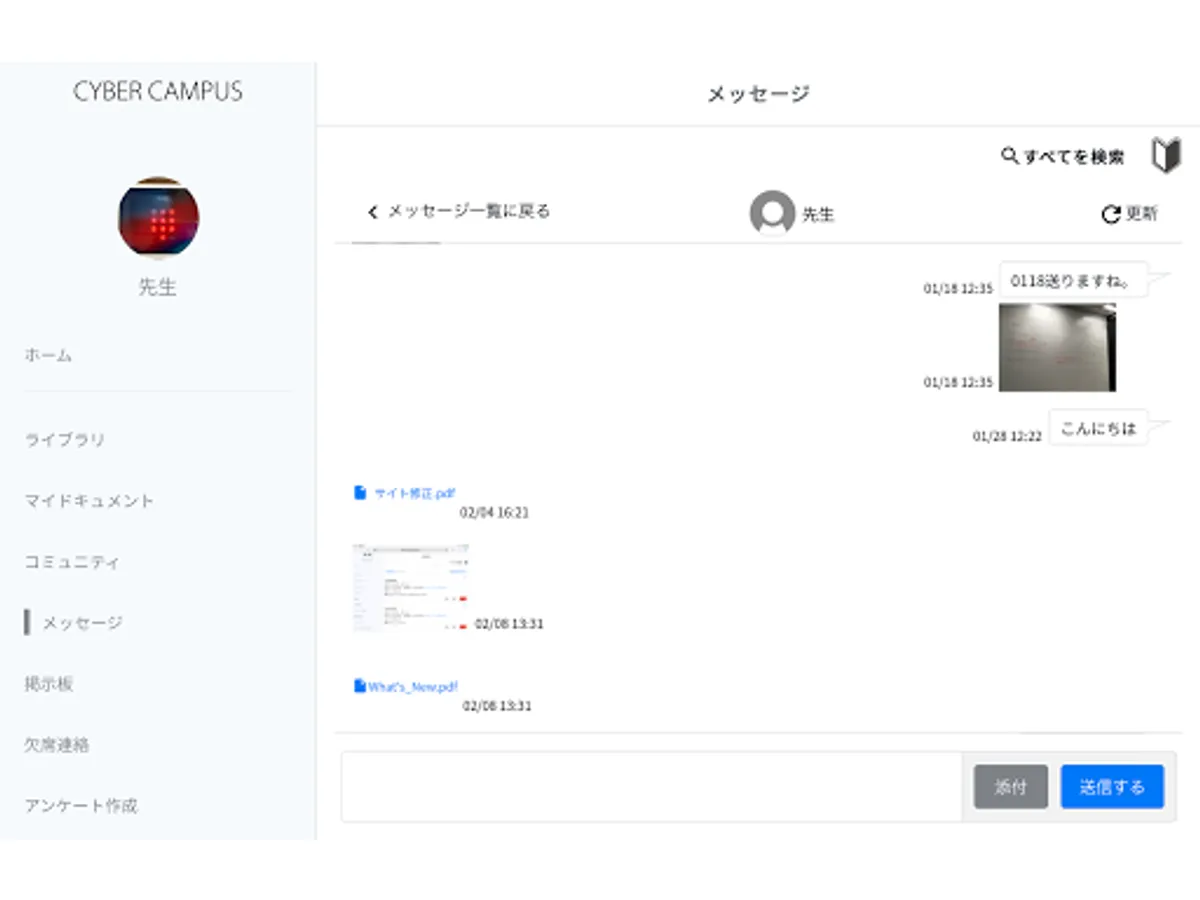Screen dimensions: 1200x900
Task: Click the 更新 refresh label
Action: pyautogui.click(x=1142, y=214)
